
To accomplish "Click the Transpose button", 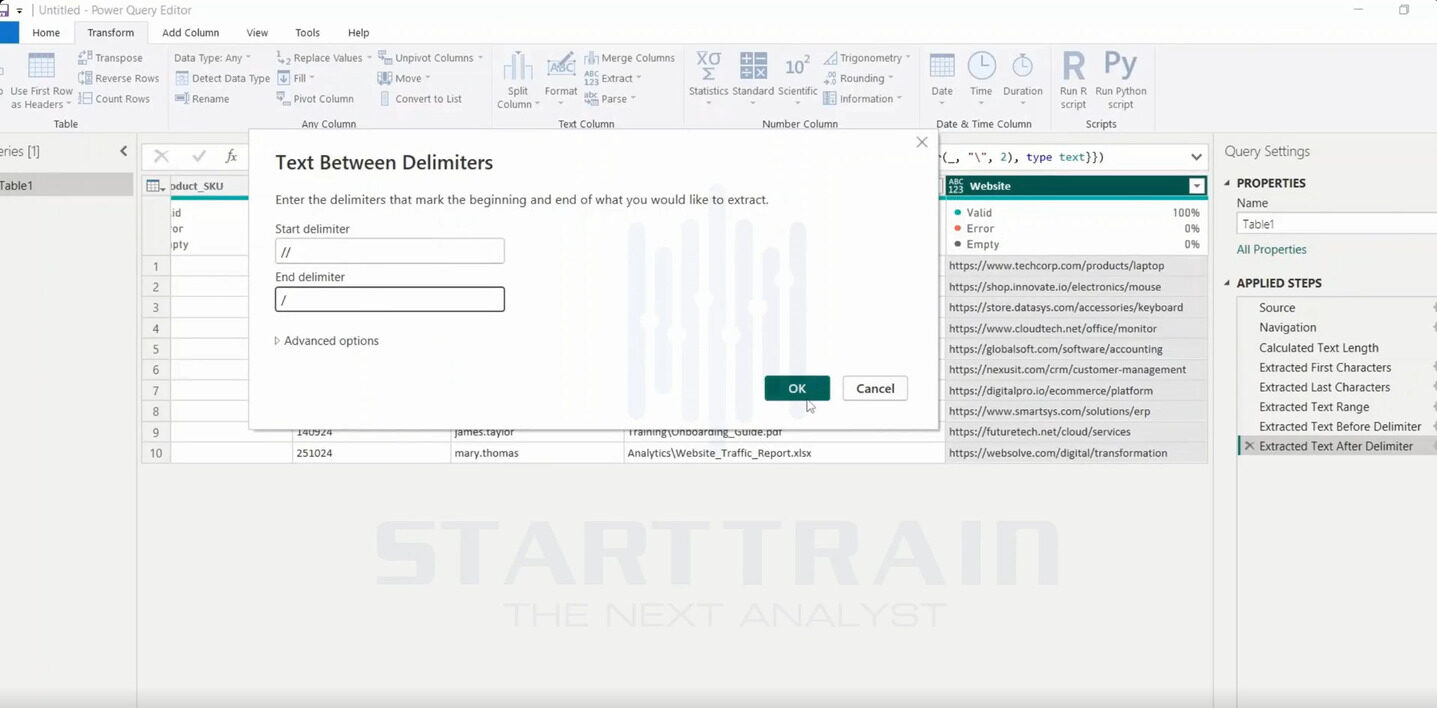I will pyautogui.click(x=111, y=58).
